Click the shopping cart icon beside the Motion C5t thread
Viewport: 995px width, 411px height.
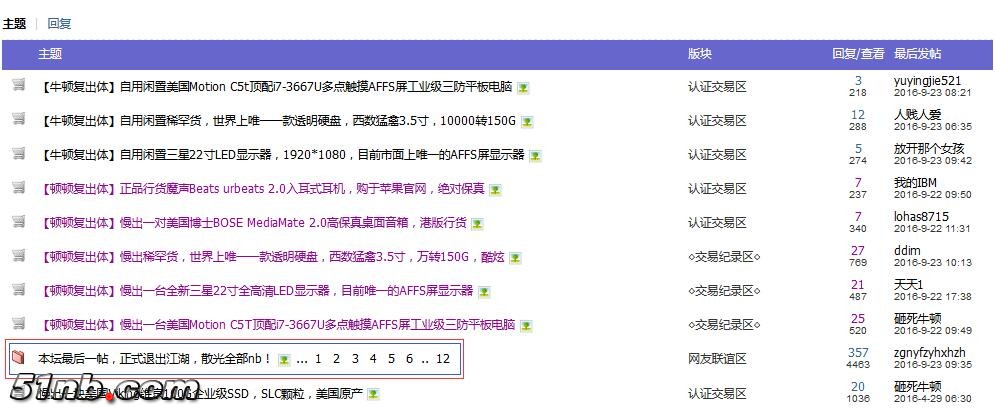coord(18,85)
